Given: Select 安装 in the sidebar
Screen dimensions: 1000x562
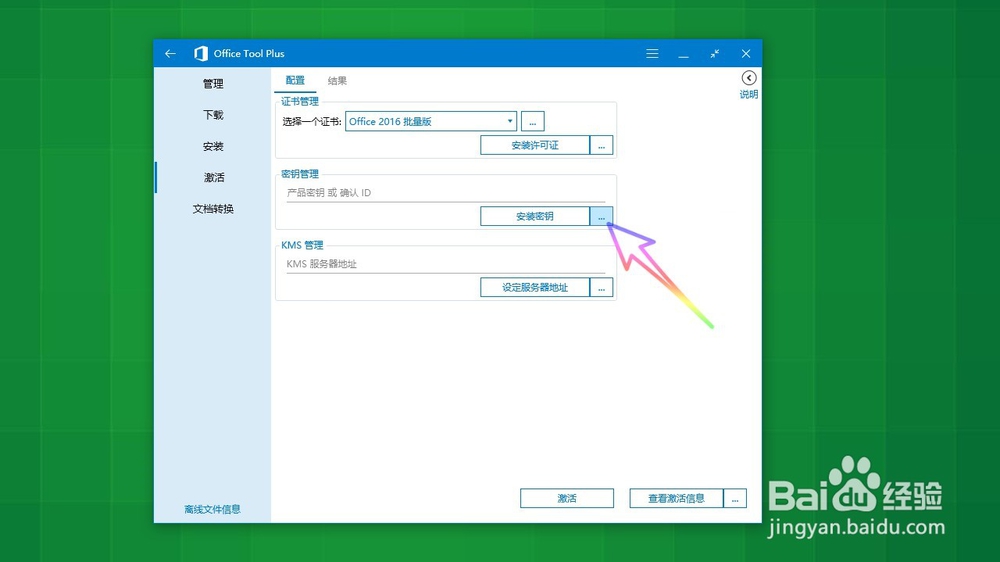Looking at the screenshot, I should (x=213, y=146).
